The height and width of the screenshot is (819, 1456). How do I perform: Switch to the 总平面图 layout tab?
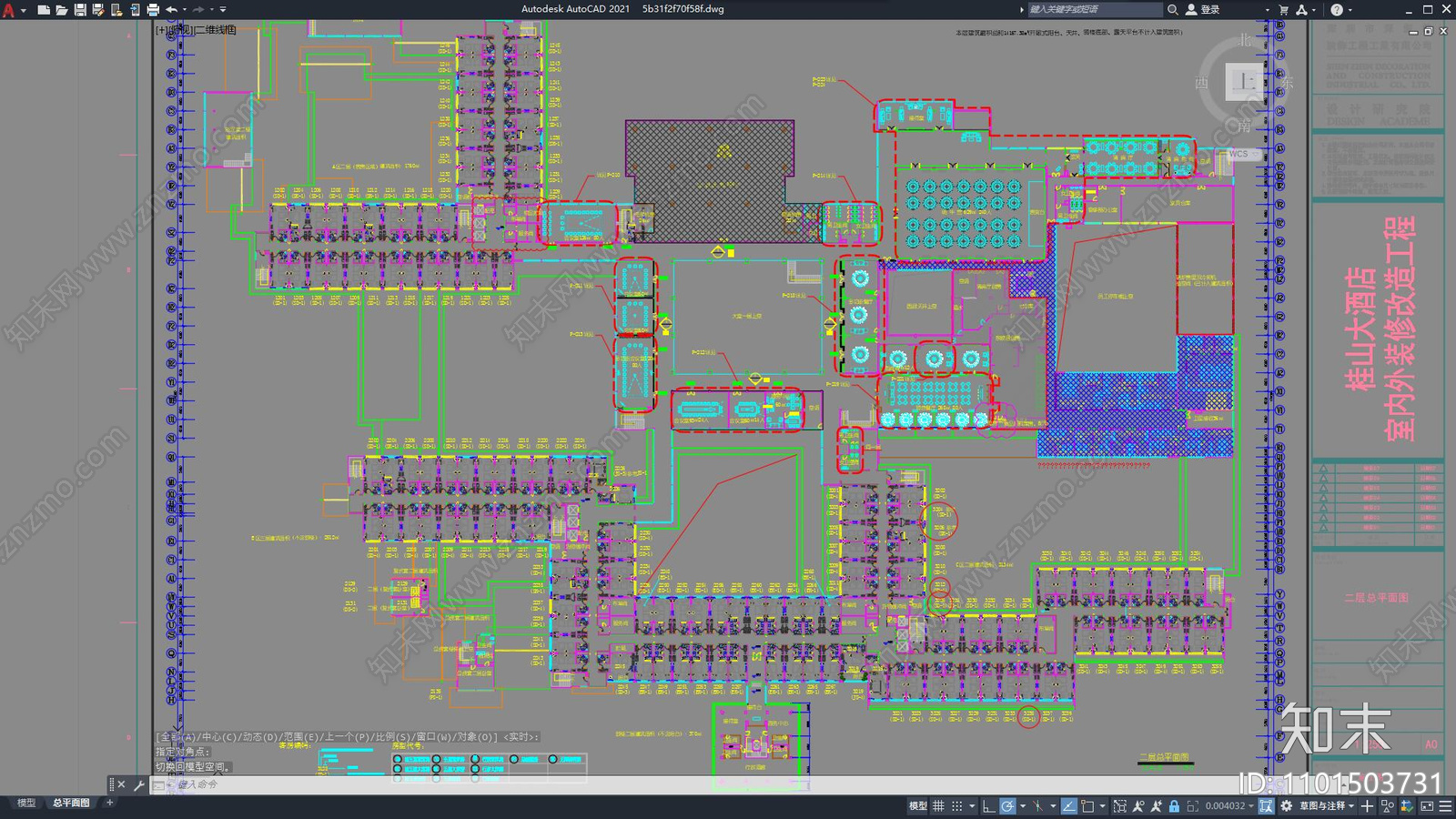tap(71, 803)
